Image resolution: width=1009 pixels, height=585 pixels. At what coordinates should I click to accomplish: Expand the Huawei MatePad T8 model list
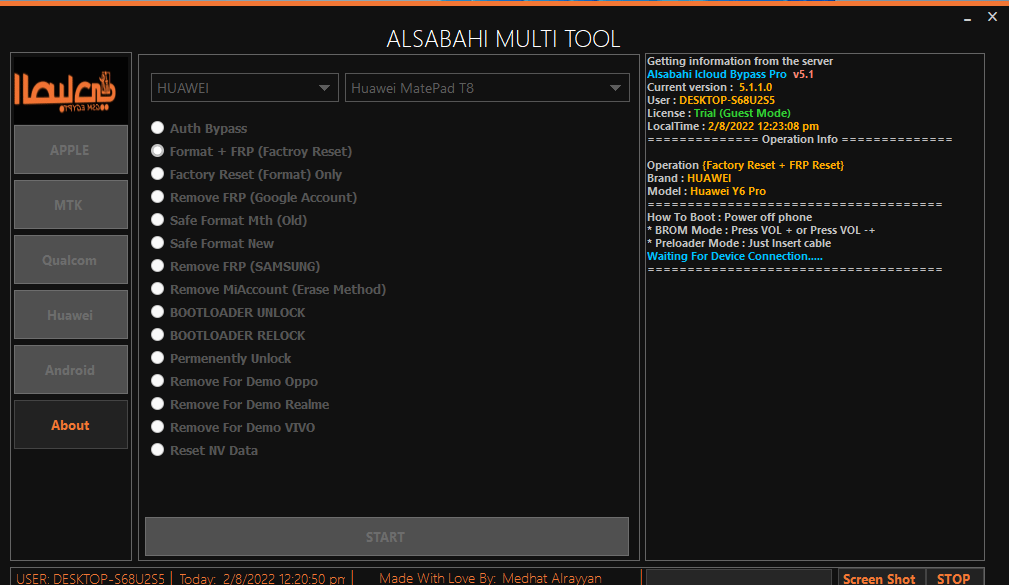(487, 87)
